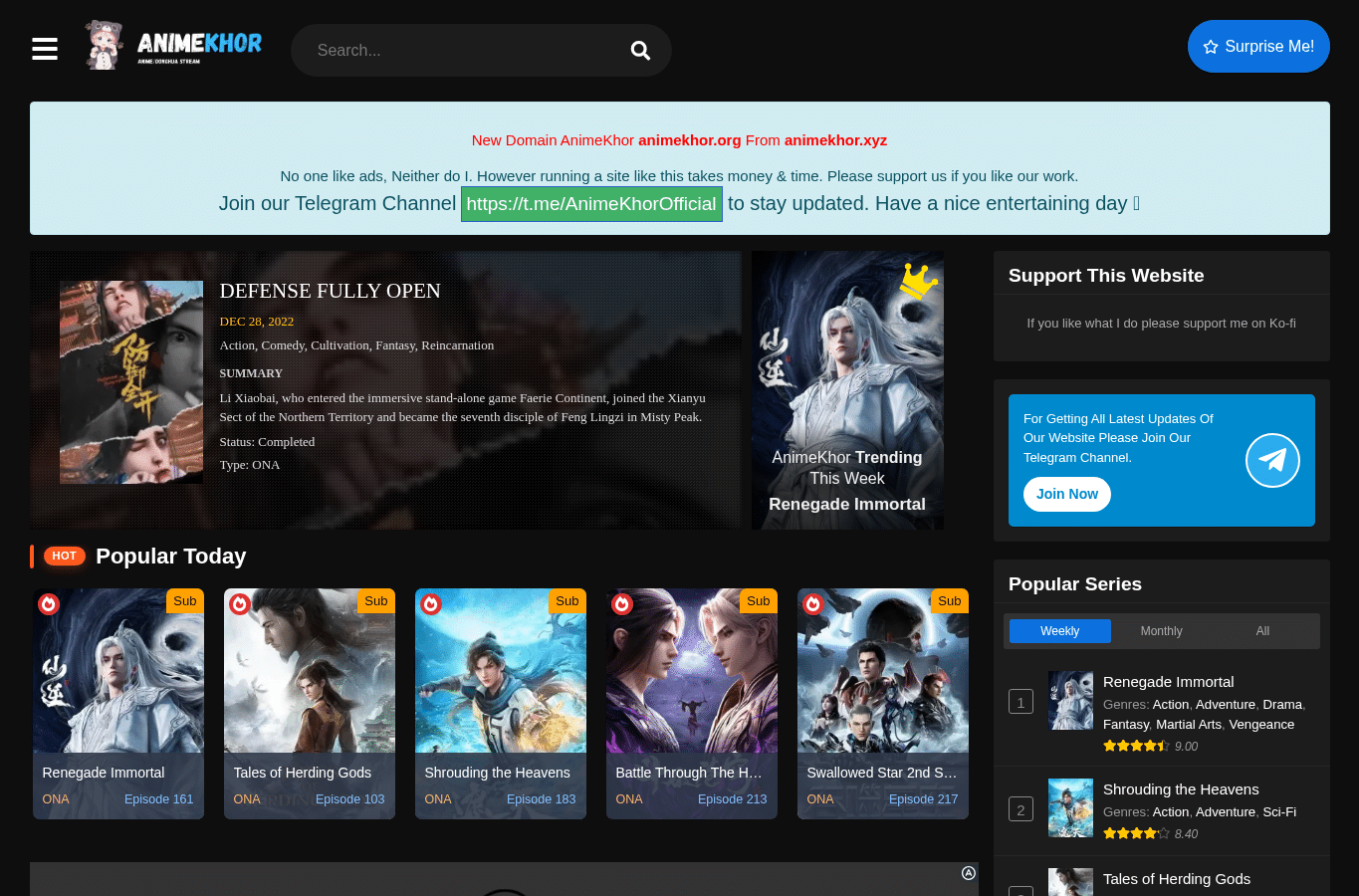Open Battle Through The Heavens Episode 213 card

(x=692, y=704)
